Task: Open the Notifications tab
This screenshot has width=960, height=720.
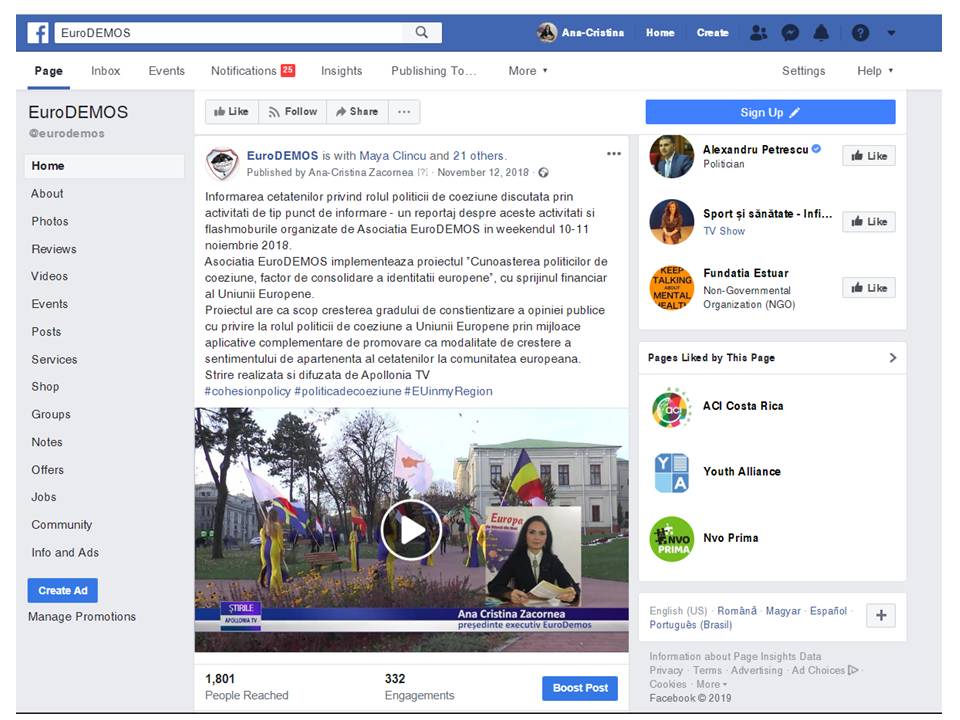Action: point(252,71)
